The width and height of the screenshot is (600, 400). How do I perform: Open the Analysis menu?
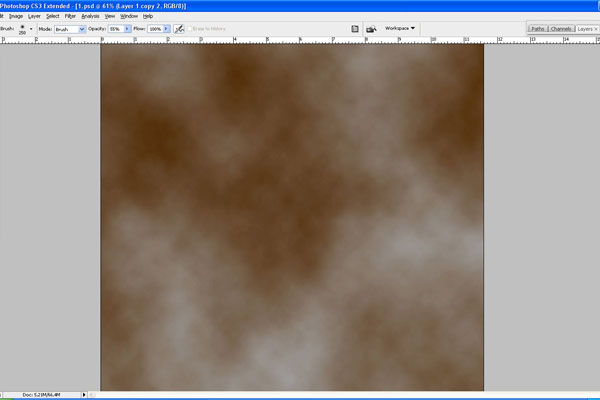pos(90,16)
